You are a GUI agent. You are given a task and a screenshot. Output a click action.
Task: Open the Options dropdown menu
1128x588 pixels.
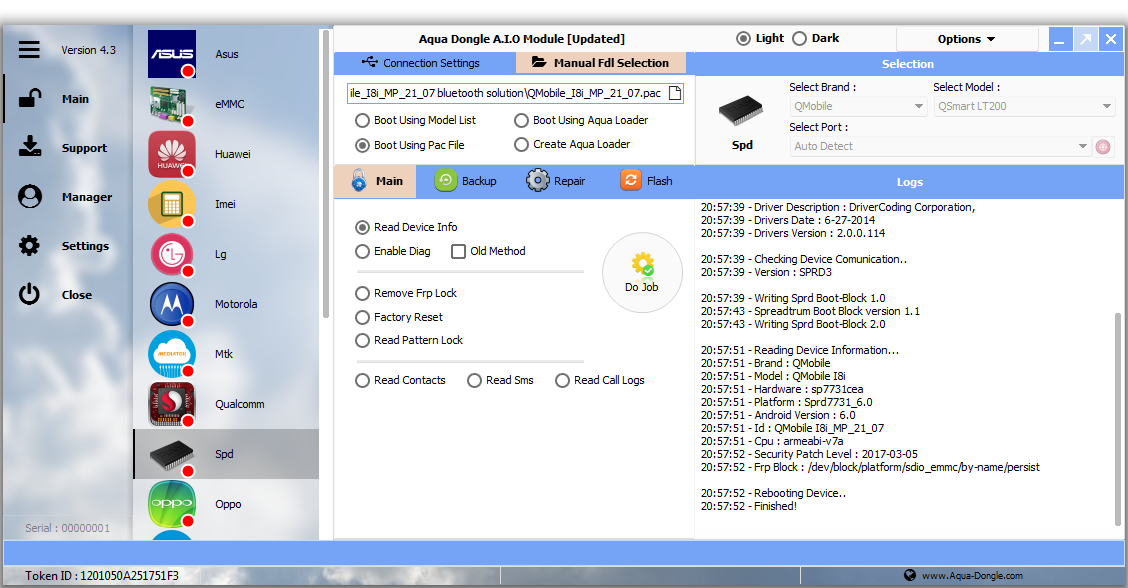(966, 39)
